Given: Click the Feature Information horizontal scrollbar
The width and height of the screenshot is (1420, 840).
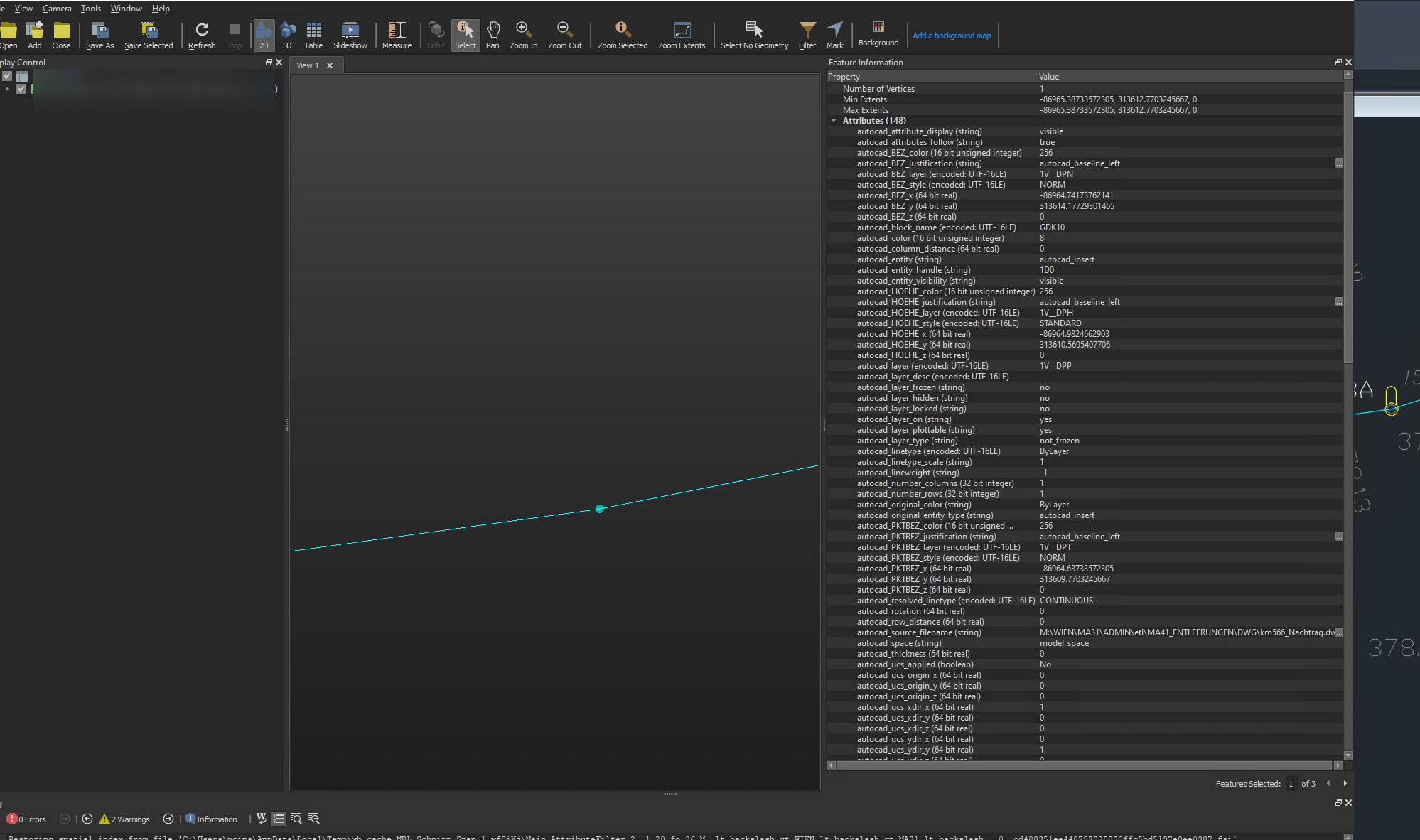Looking at the screenshot, I should [x=1085, y=765].
